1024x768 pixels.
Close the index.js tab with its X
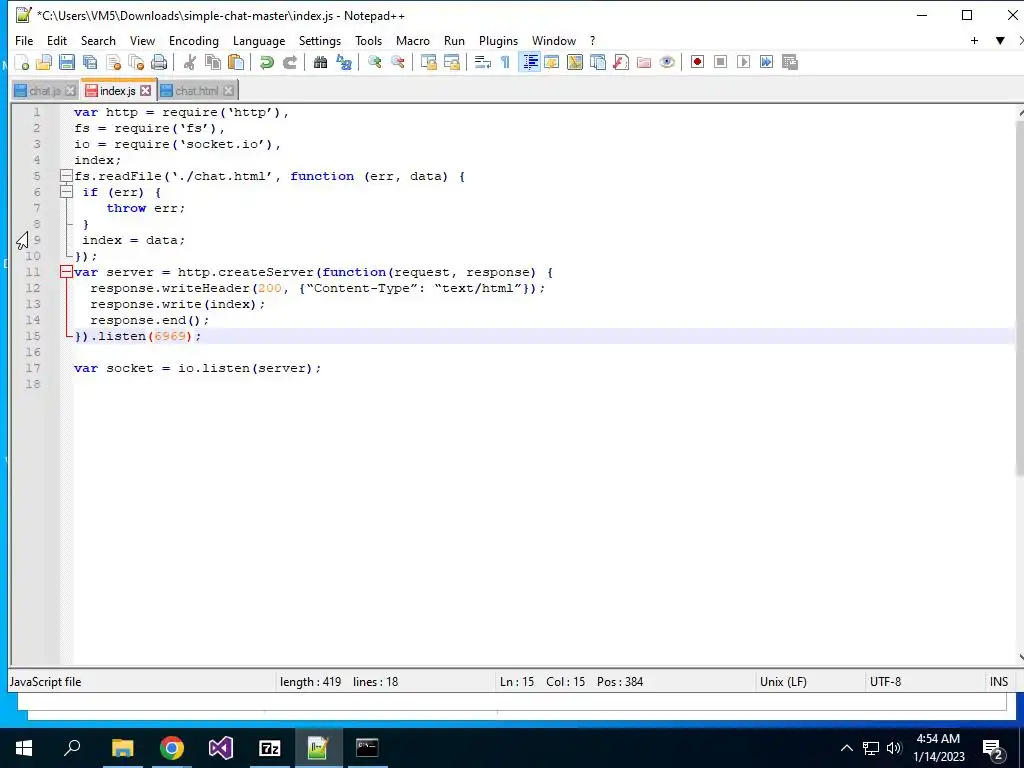point(146,91)
